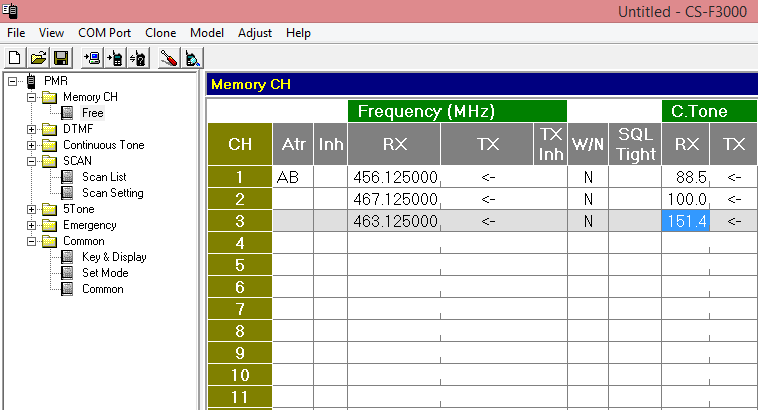Viewport: 758px width, 410px height.
Task: Expand the Emergency folder node
Action: click(x=31, y=225)
